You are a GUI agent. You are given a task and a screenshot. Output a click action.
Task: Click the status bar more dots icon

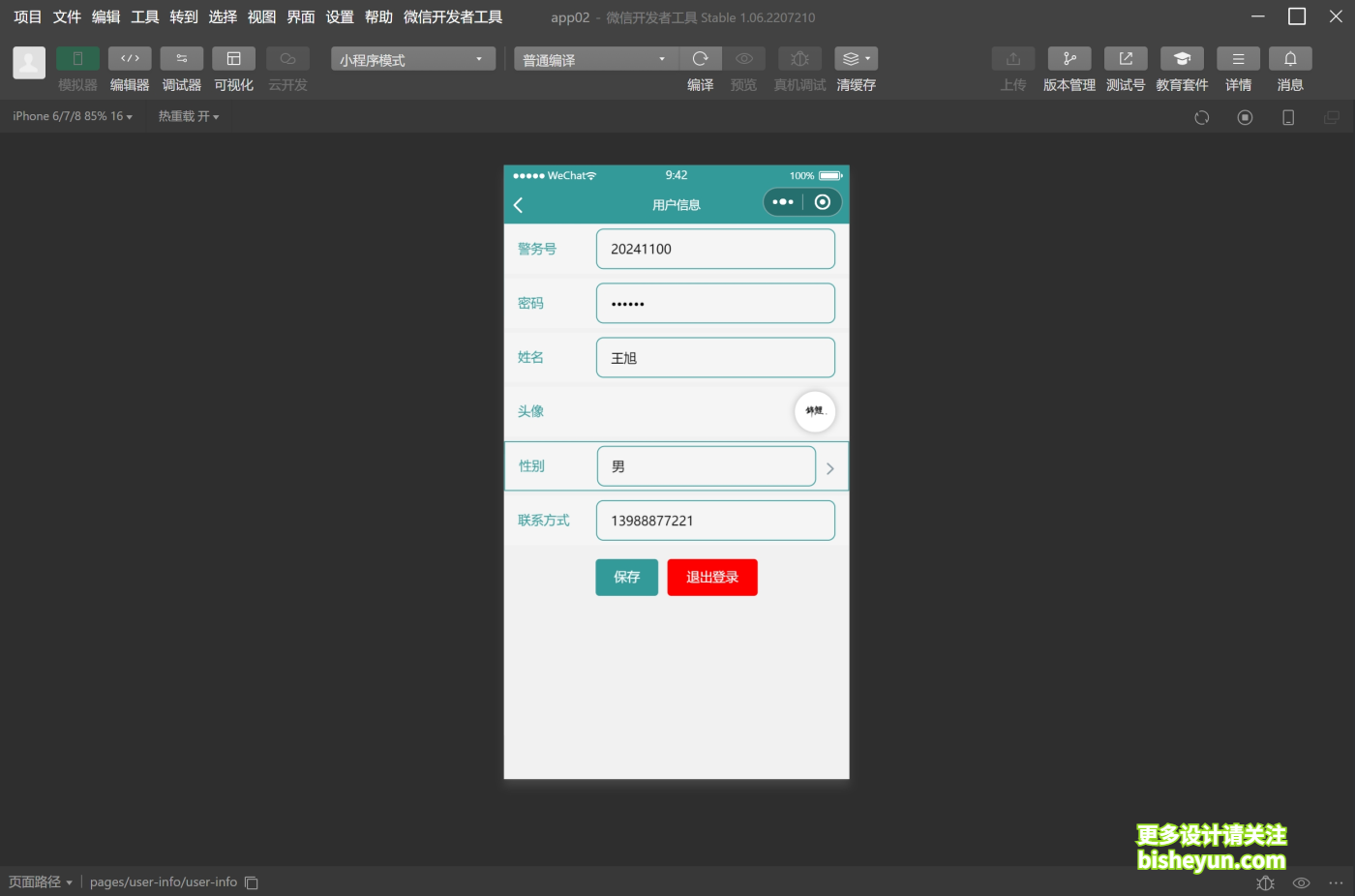(x=1336, y=882)
